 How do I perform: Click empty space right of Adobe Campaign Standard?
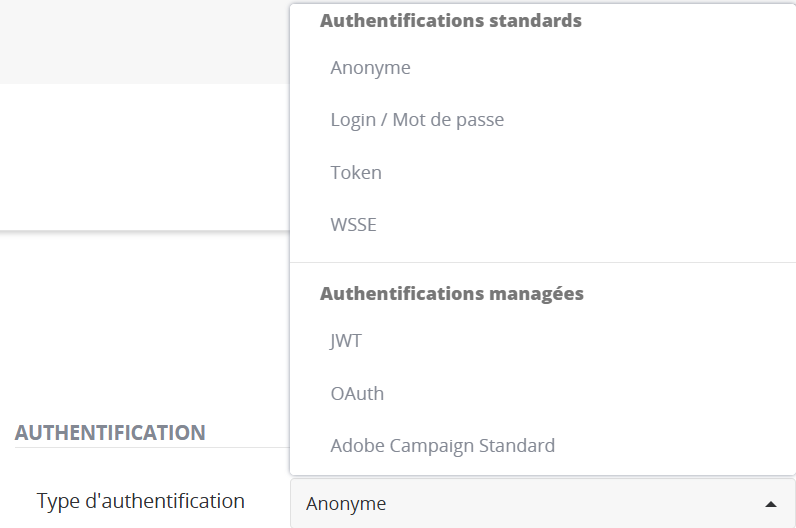[680, 445]
